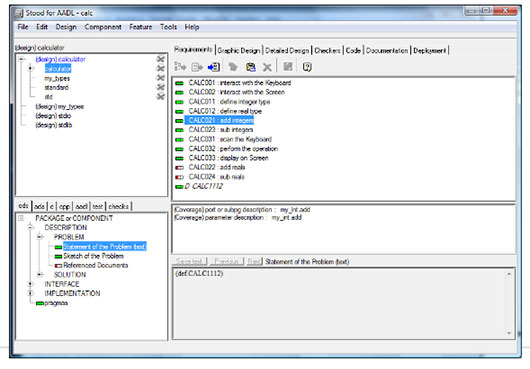Click the text area's scroll up arrow
Image resolution: width=530 pixels, height=369 pixels.
point(509,274)
